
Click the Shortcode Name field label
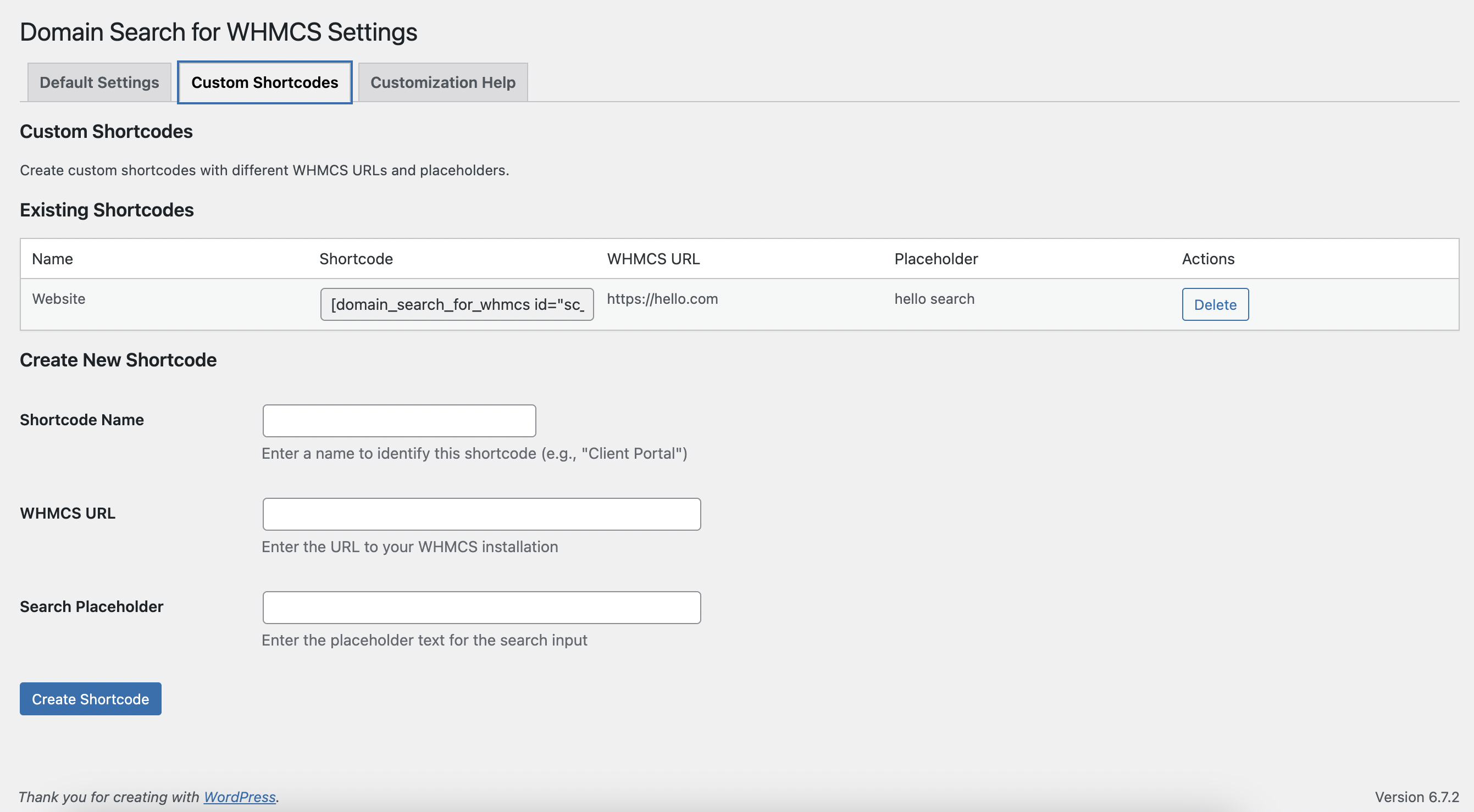[x=82, y=420]
